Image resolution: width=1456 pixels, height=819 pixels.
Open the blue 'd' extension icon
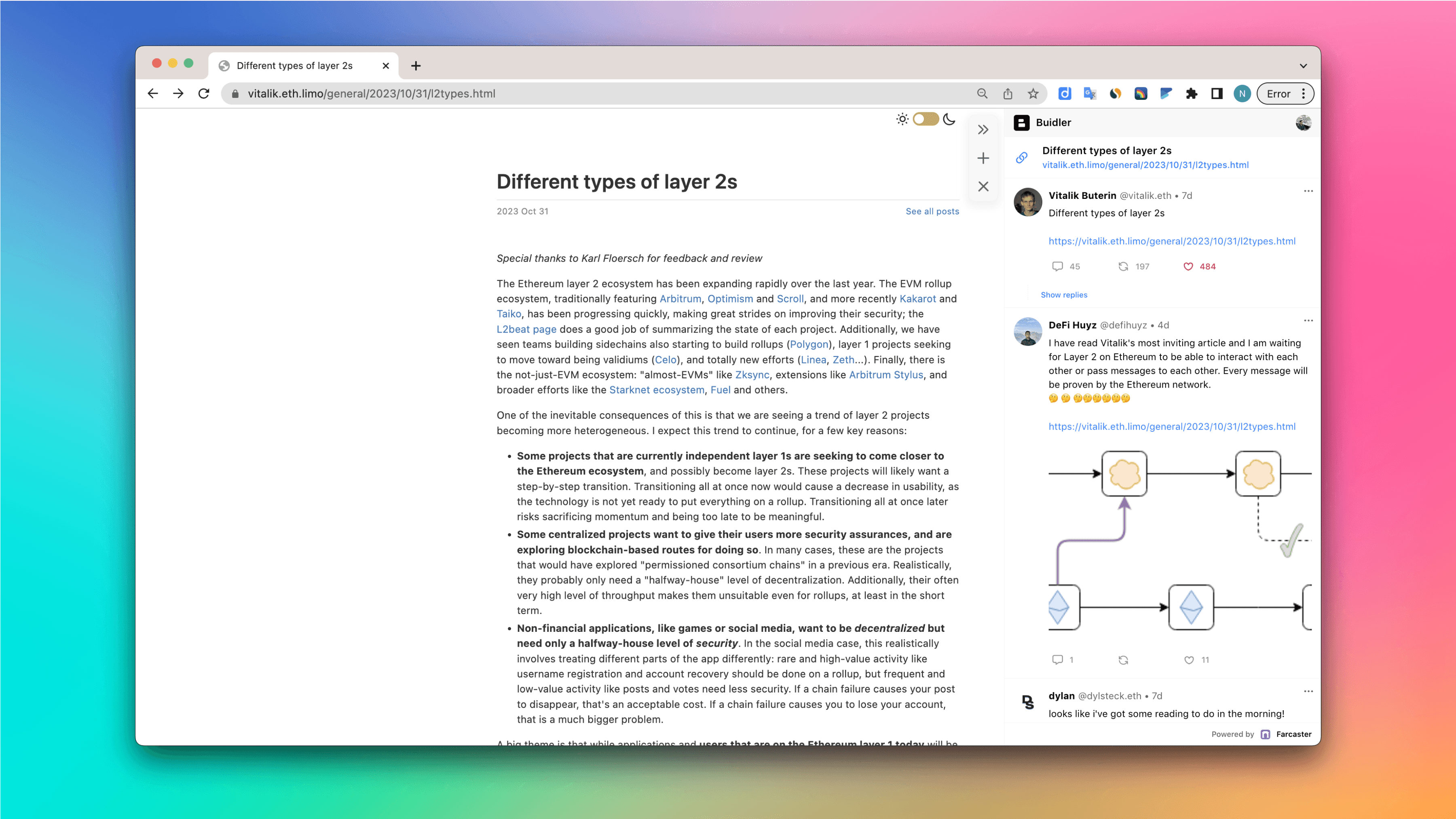point(1065,94)
